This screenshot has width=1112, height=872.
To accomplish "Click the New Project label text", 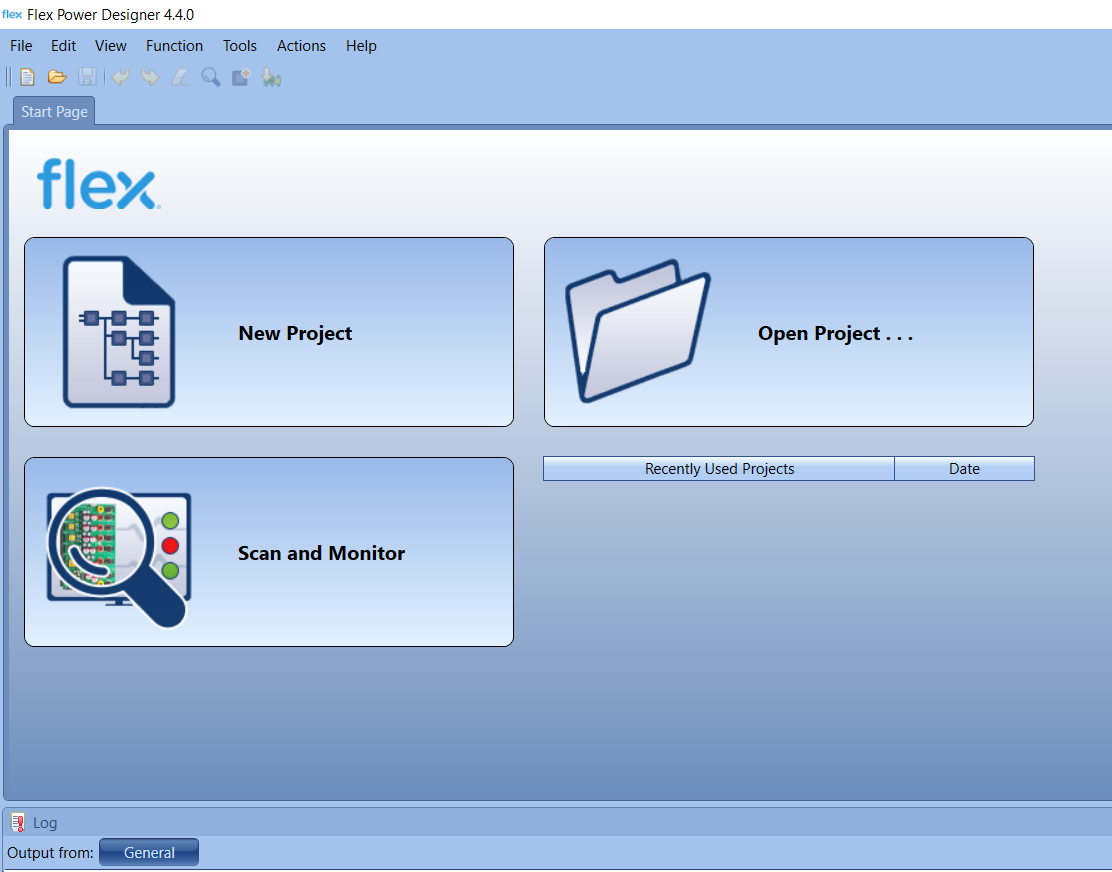I will 295,333.
